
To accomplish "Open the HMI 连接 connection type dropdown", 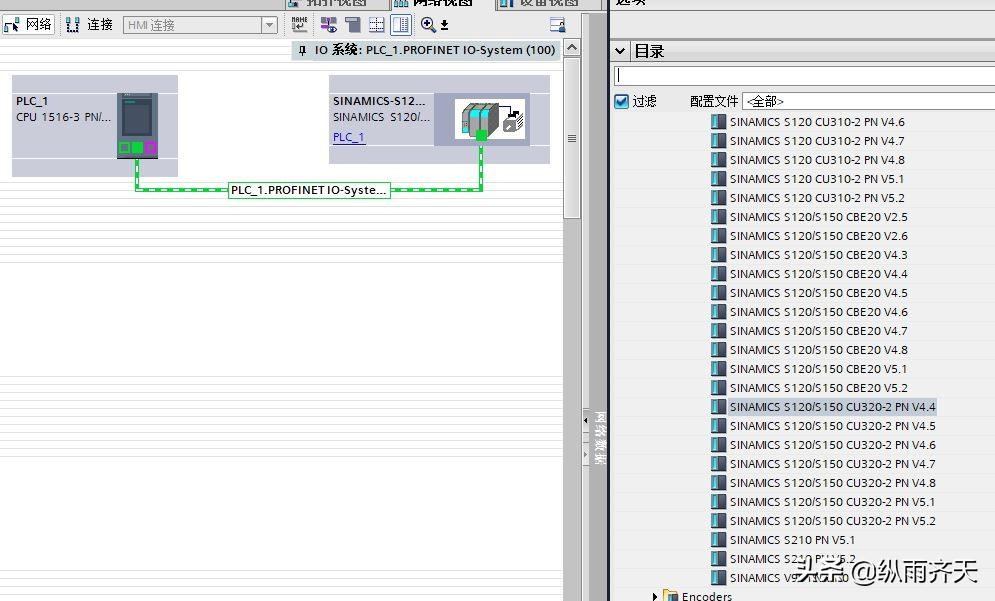I will (270, 25).
